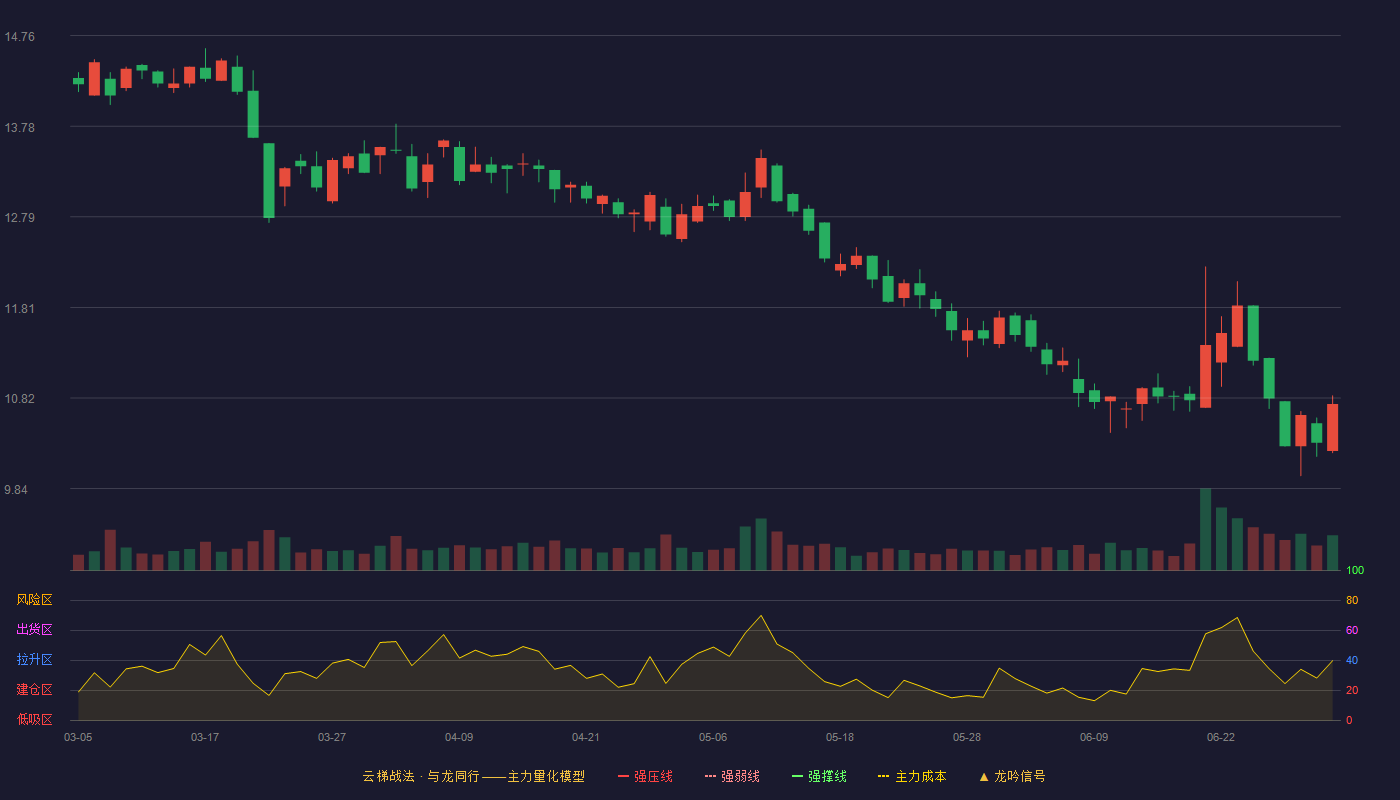Click the first candlestick above 03-05
The width and height of the screenshot is (1400, 800).
pos(78,81)
